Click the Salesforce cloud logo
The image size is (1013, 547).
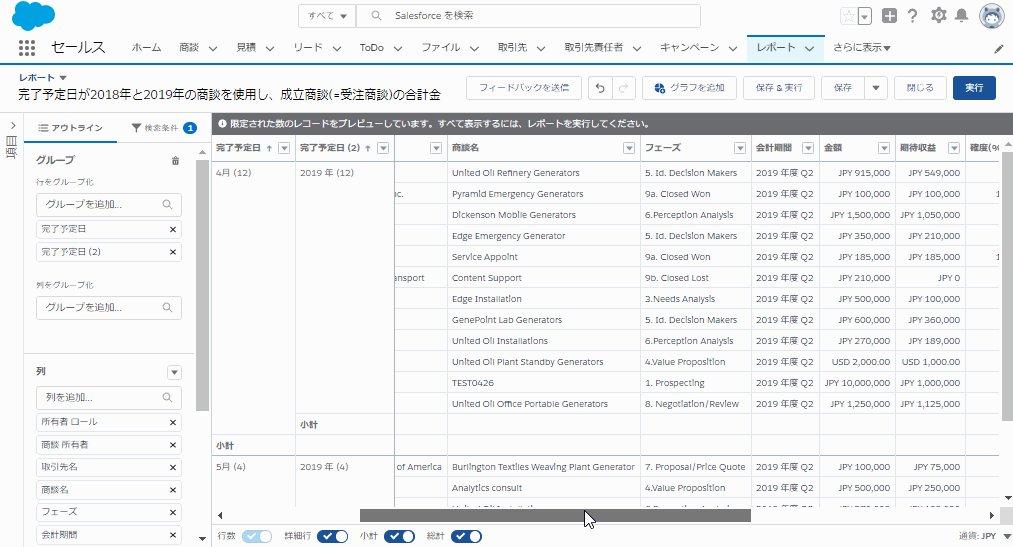coord(34,16)
